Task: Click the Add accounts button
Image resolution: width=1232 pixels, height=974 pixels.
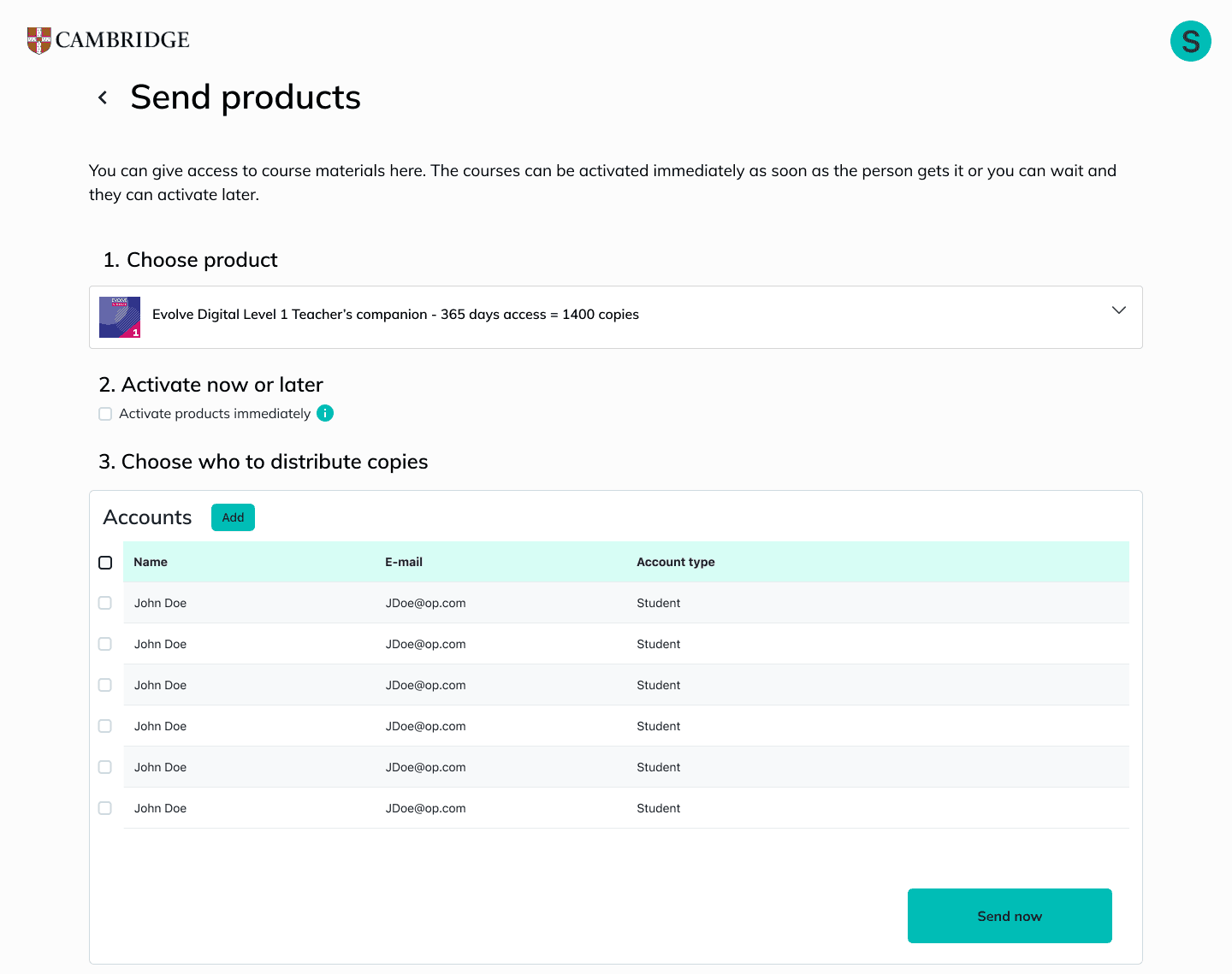Action: pyautogui.click(x=233, y=517)
